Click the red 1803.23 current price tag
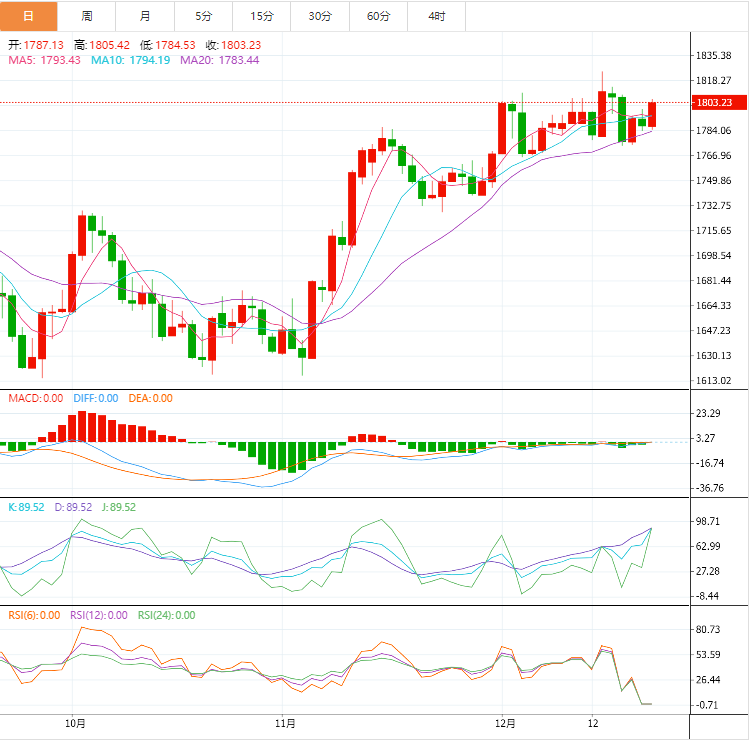The height and width of the screenshot is (742, 751). 714,102
